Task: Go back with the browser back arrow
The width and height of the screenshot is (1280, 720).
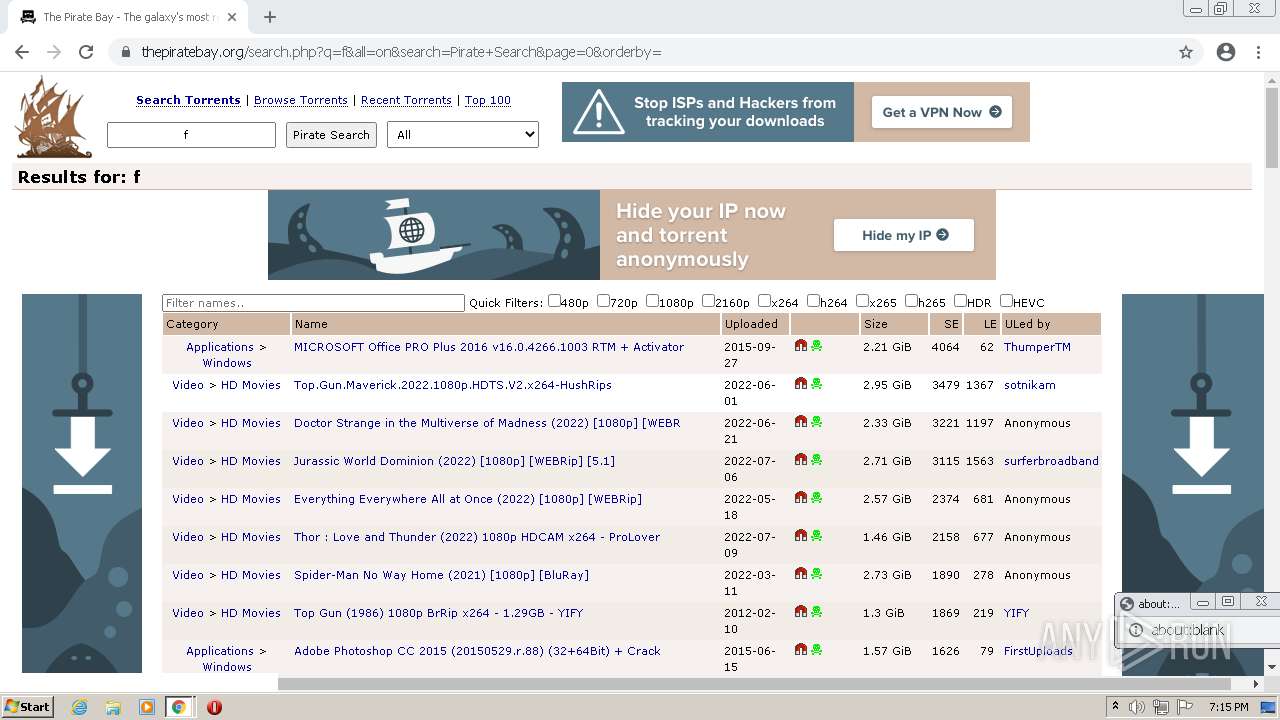Action: pos(22,52)
